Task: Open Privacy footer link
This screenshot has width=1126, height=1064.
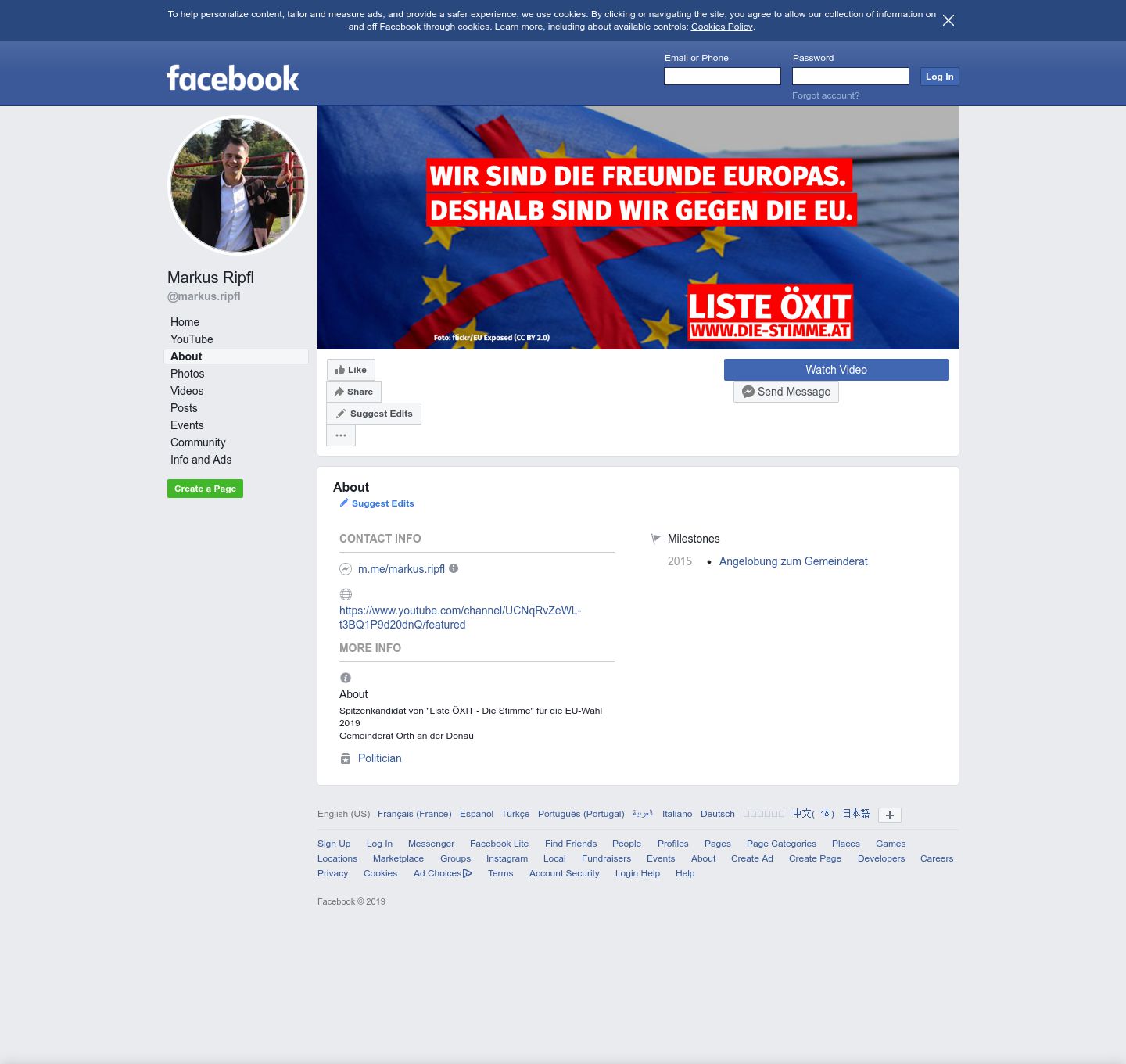Action: pyautogui.click(x=332, y=873)
